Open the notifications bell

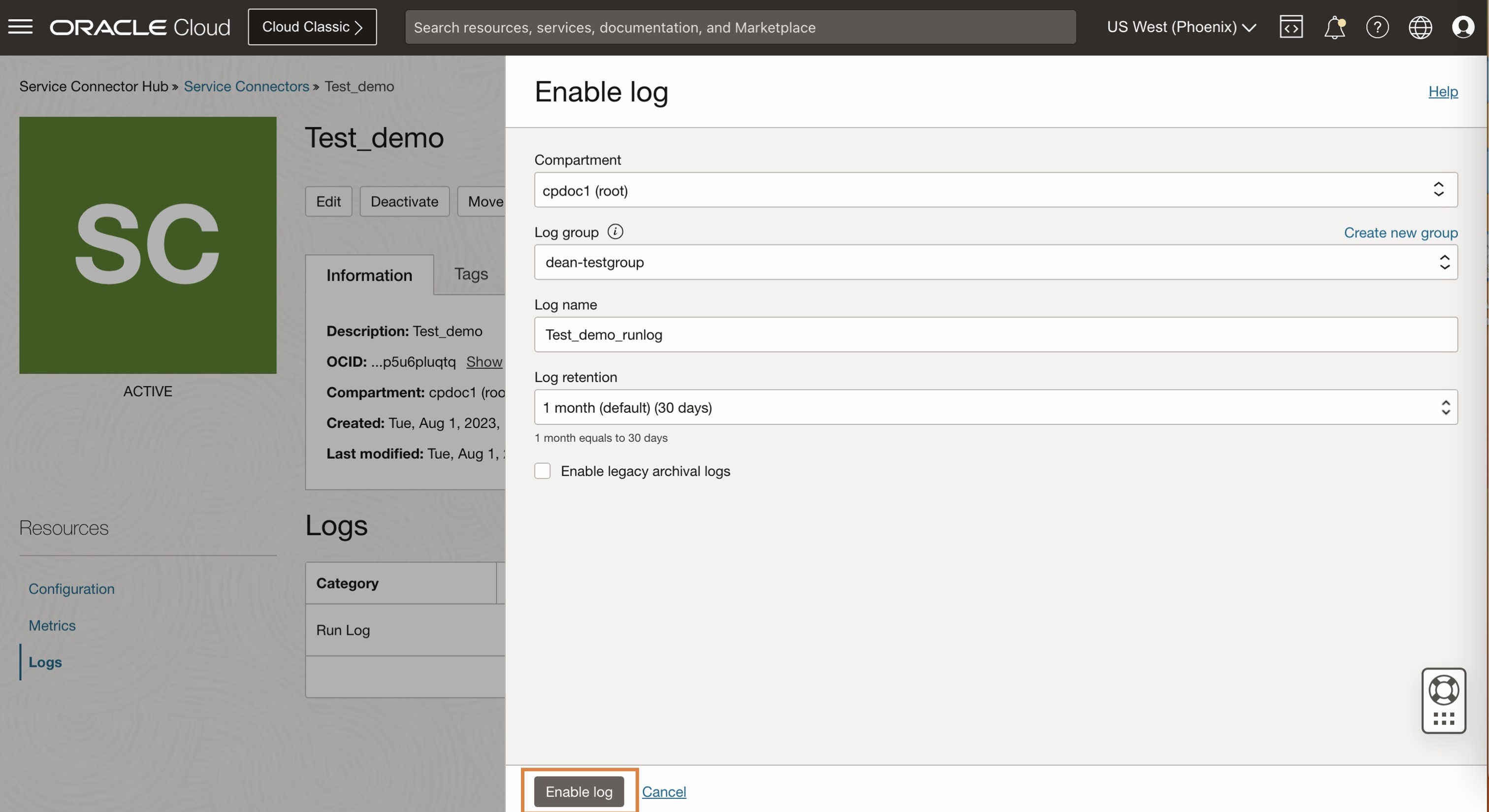coord(1334,27)
